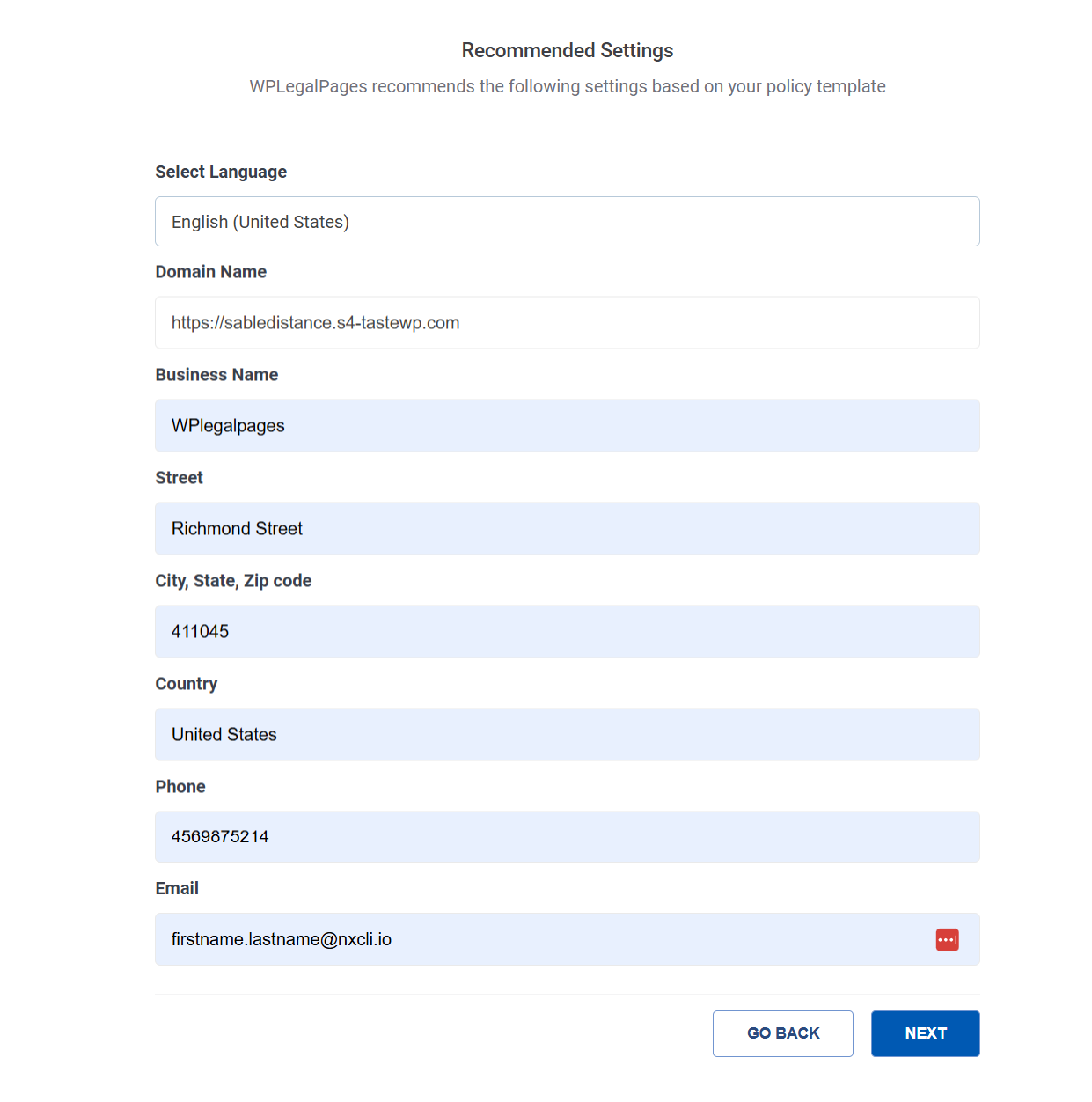This screenshot has height=1102, width=1092.
Task: Open the Select Language dropdown
Action: (x=567, y=222)
